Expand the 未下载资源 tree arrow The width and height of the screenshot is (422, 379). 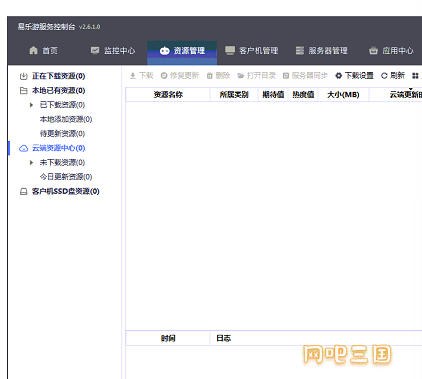(31, 163)
